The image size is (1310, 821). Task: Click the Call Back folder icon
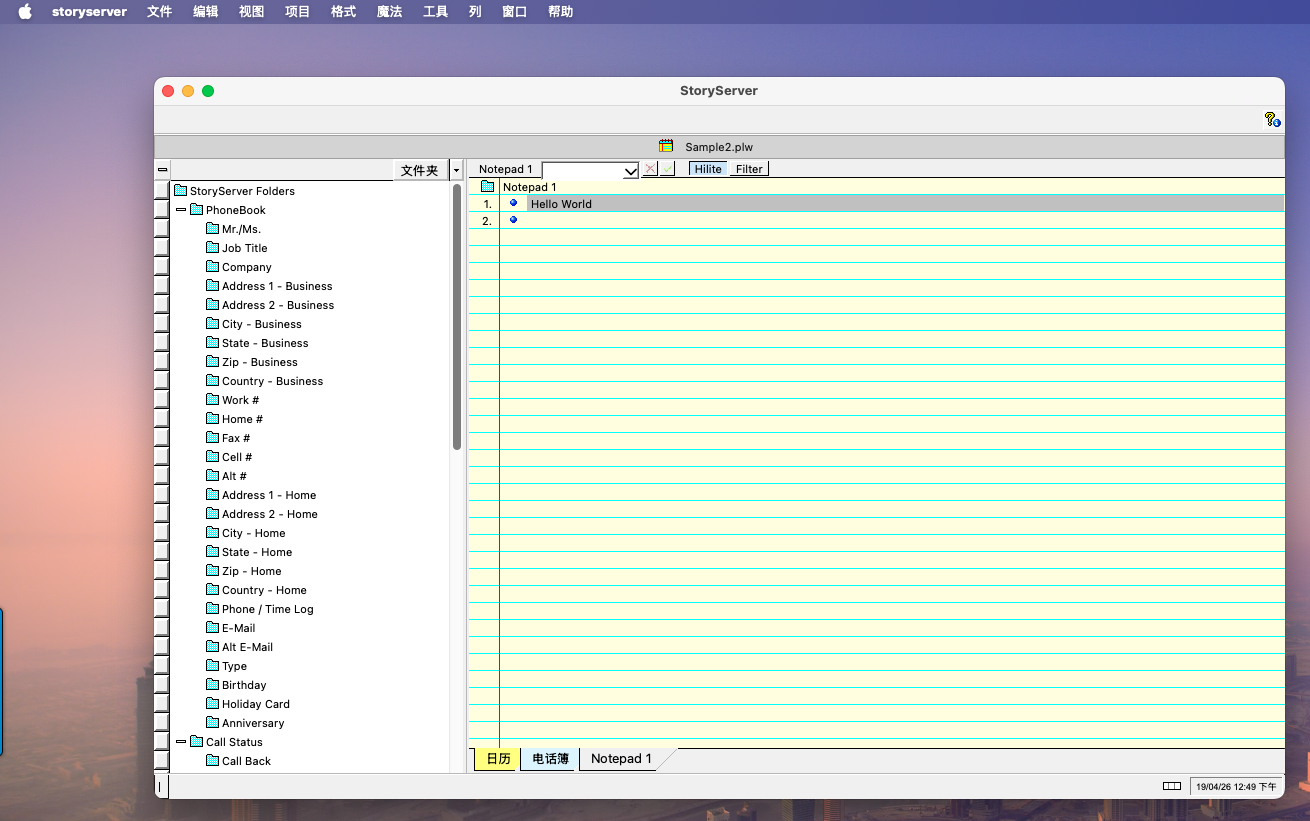(212, 761)
